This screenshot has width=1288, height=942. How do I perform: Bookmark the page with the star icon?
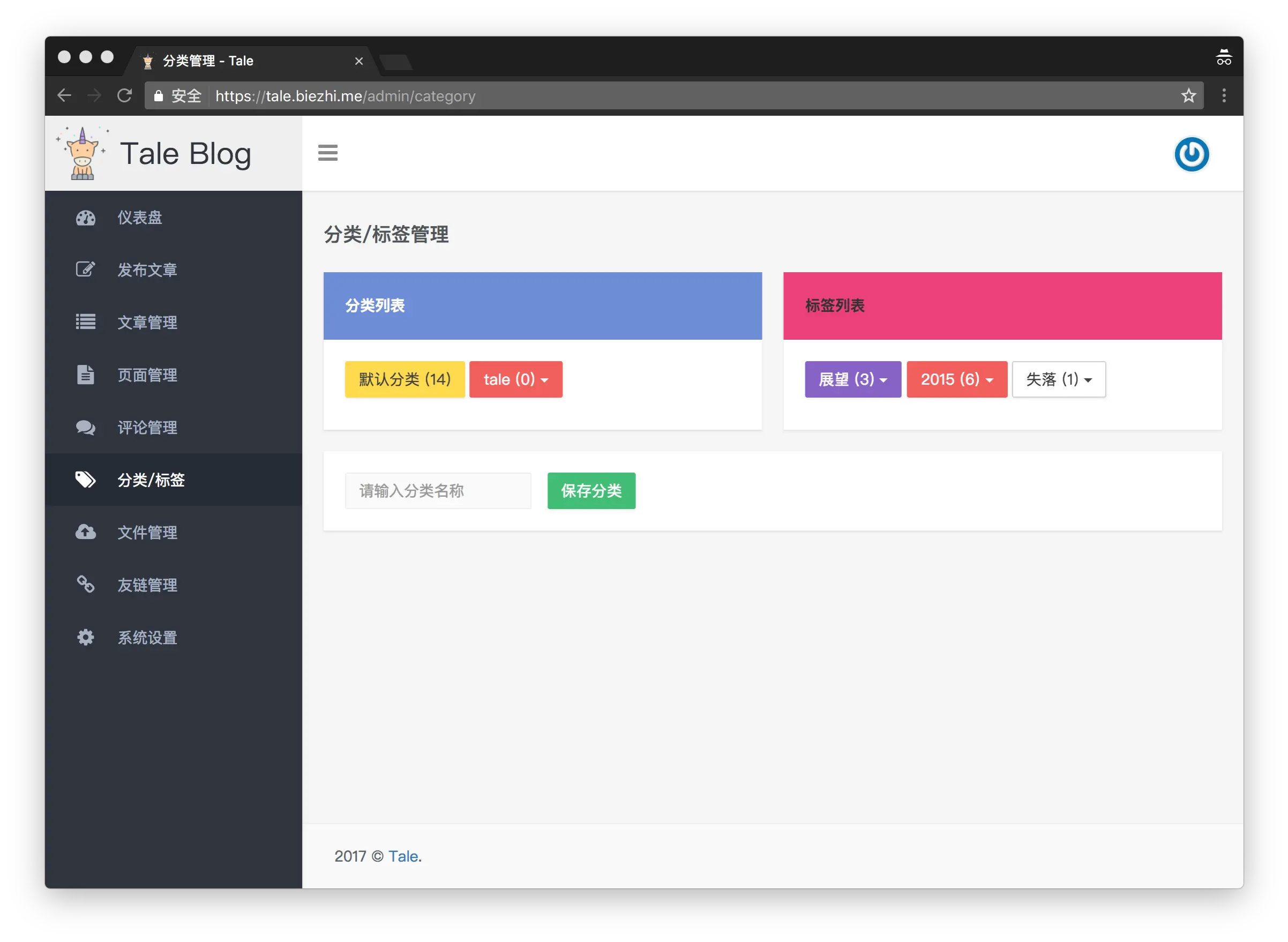[1188, 96]
